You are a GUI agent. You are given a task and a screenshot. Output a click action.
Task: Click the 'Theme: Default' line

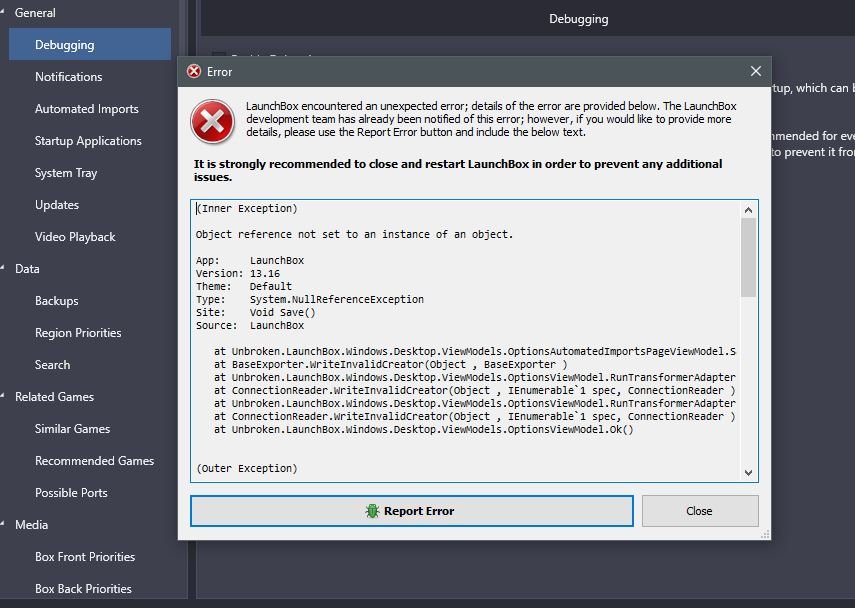244,286
